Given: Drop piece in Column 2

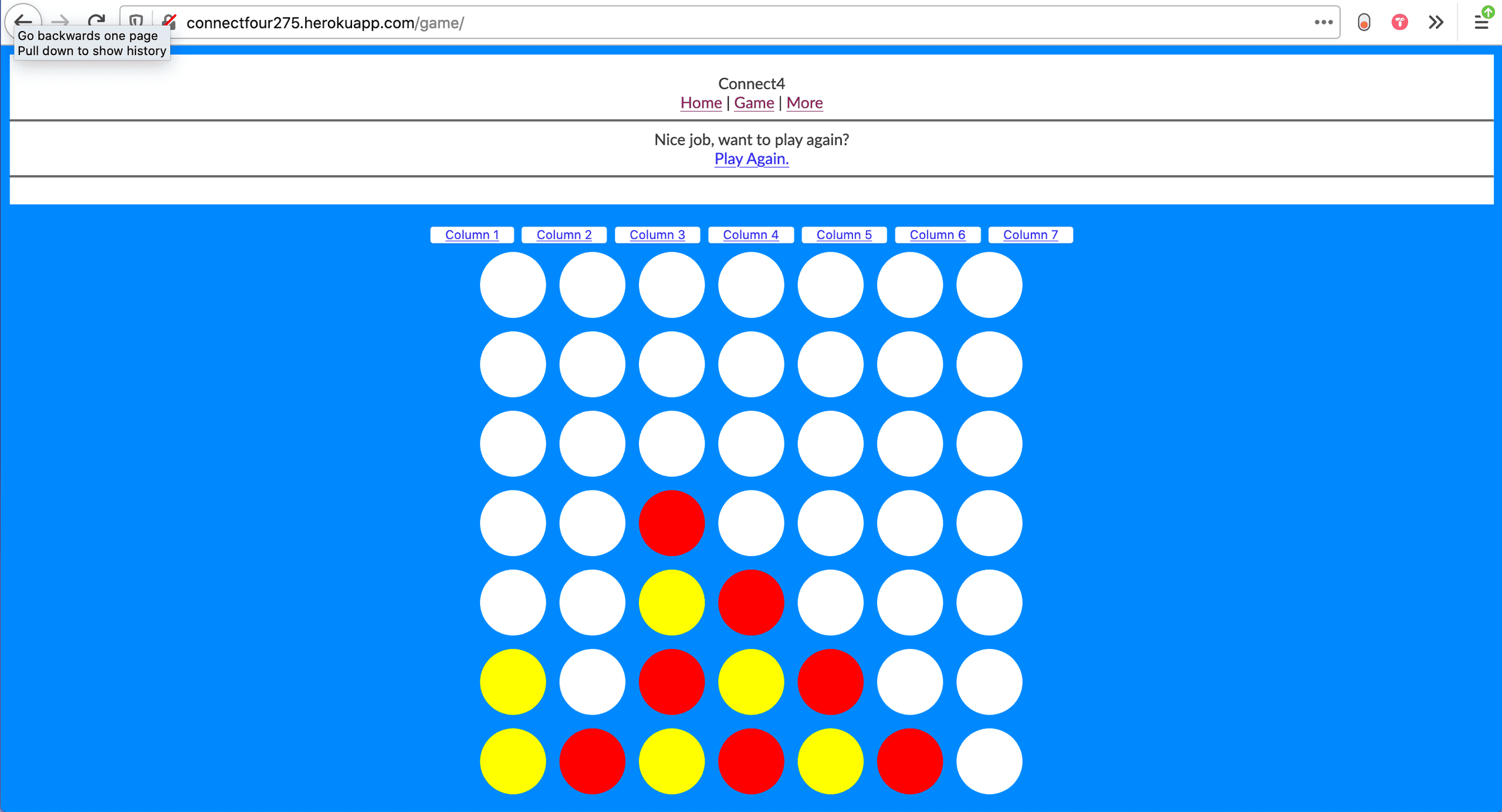Looking at the screenshot, I should click(564, 234).
